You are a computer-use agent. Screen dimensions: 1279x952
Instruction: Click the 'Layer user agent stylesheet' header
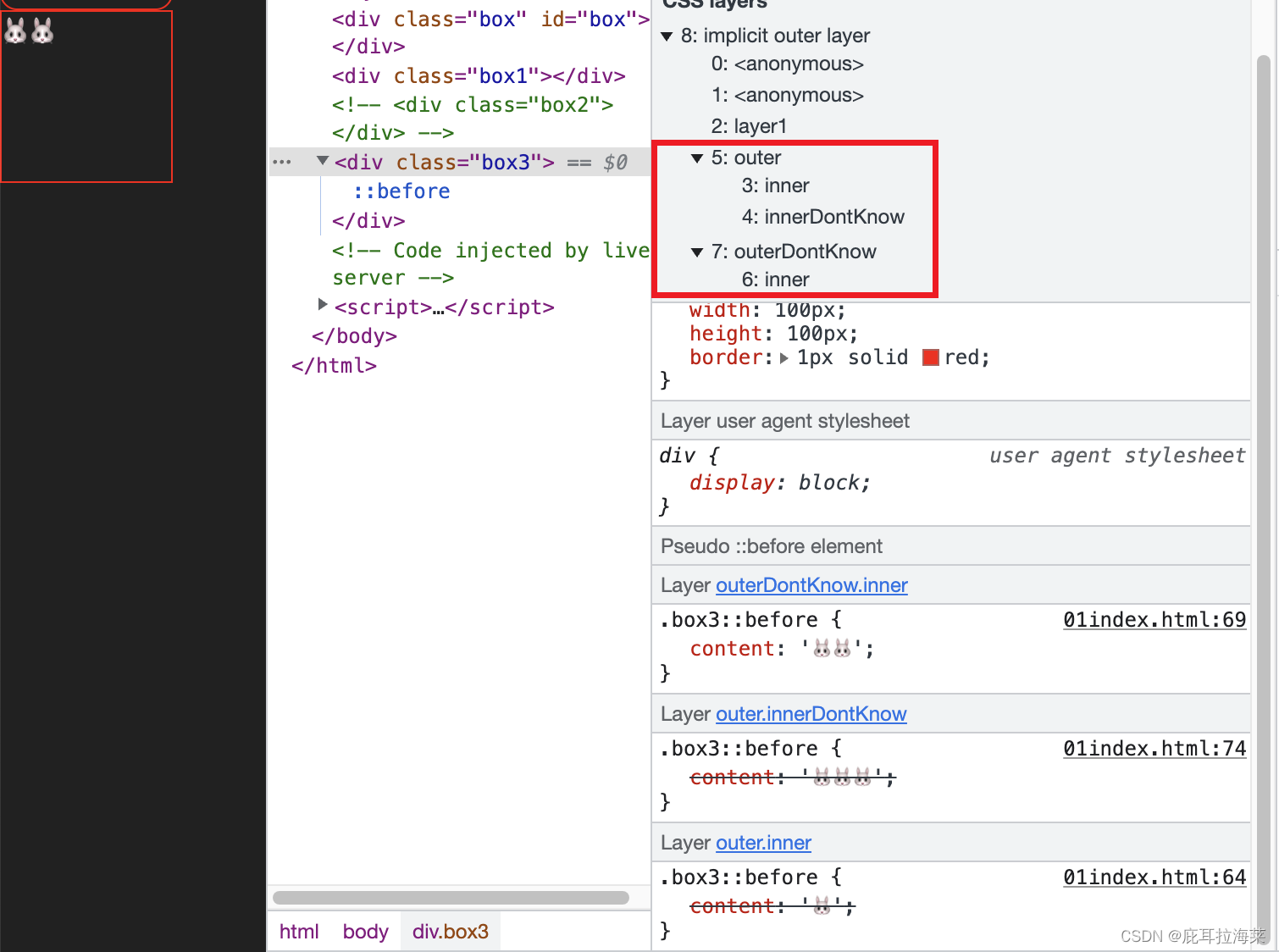(951, 421)
